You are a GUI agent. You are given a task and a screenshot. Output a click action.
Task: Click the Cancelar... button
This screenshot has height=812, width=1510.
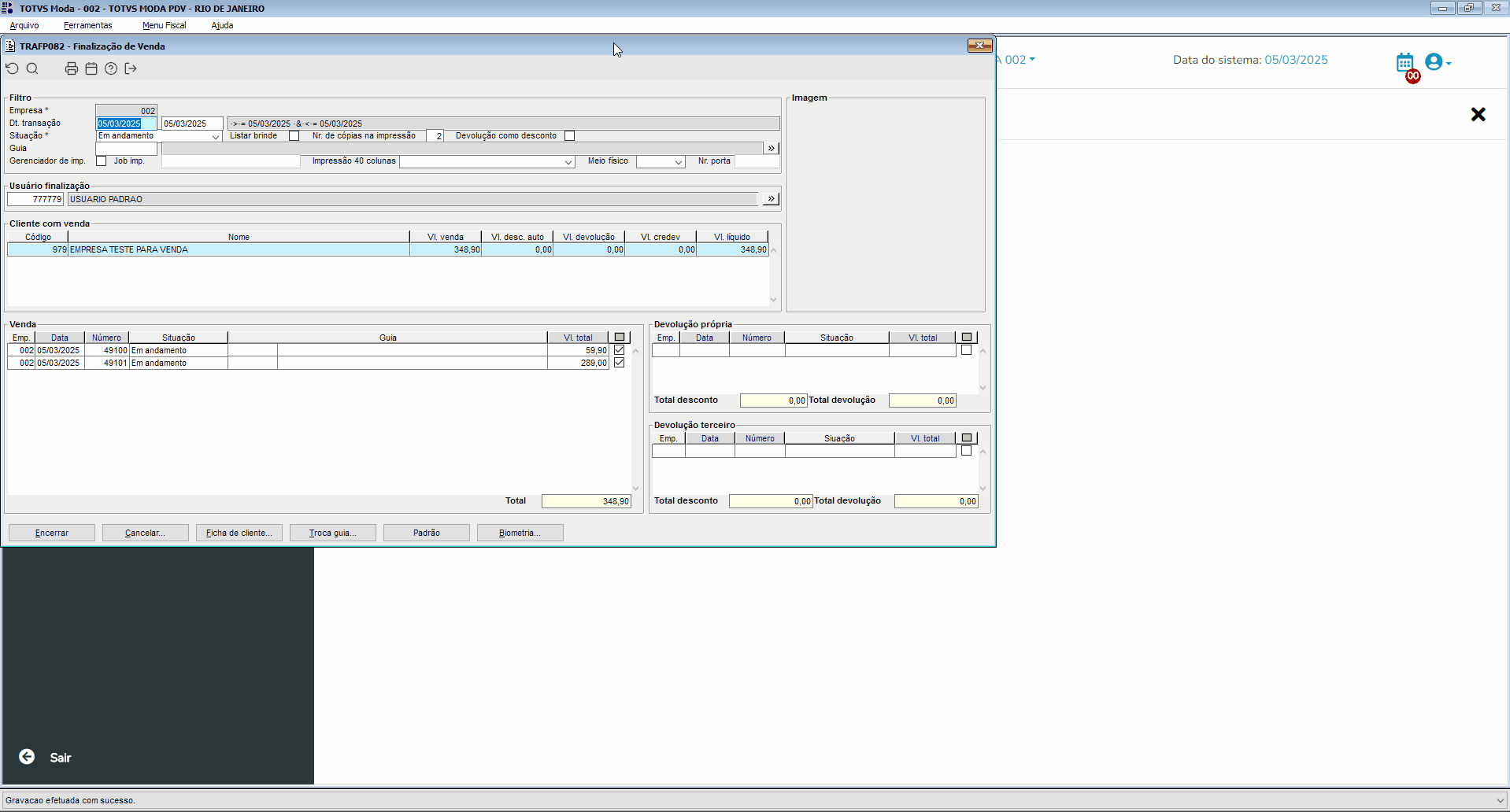click(x=145, y=533)
